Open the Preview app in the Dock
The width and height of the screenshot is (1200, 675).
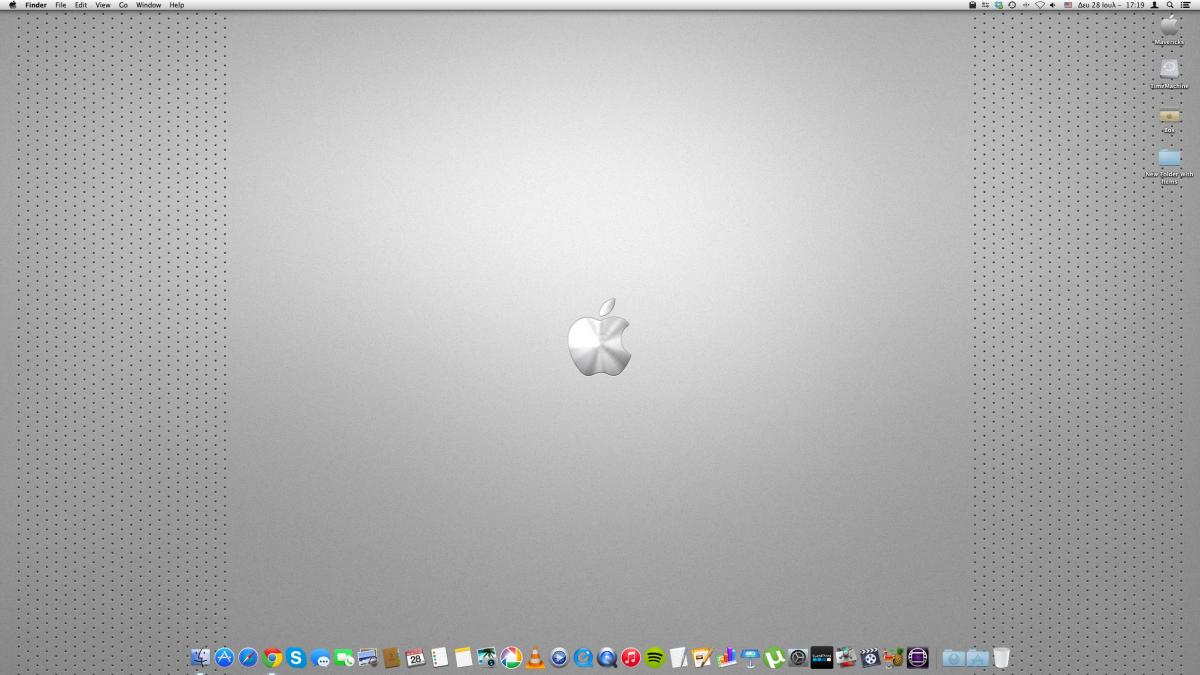pos(368,658)
